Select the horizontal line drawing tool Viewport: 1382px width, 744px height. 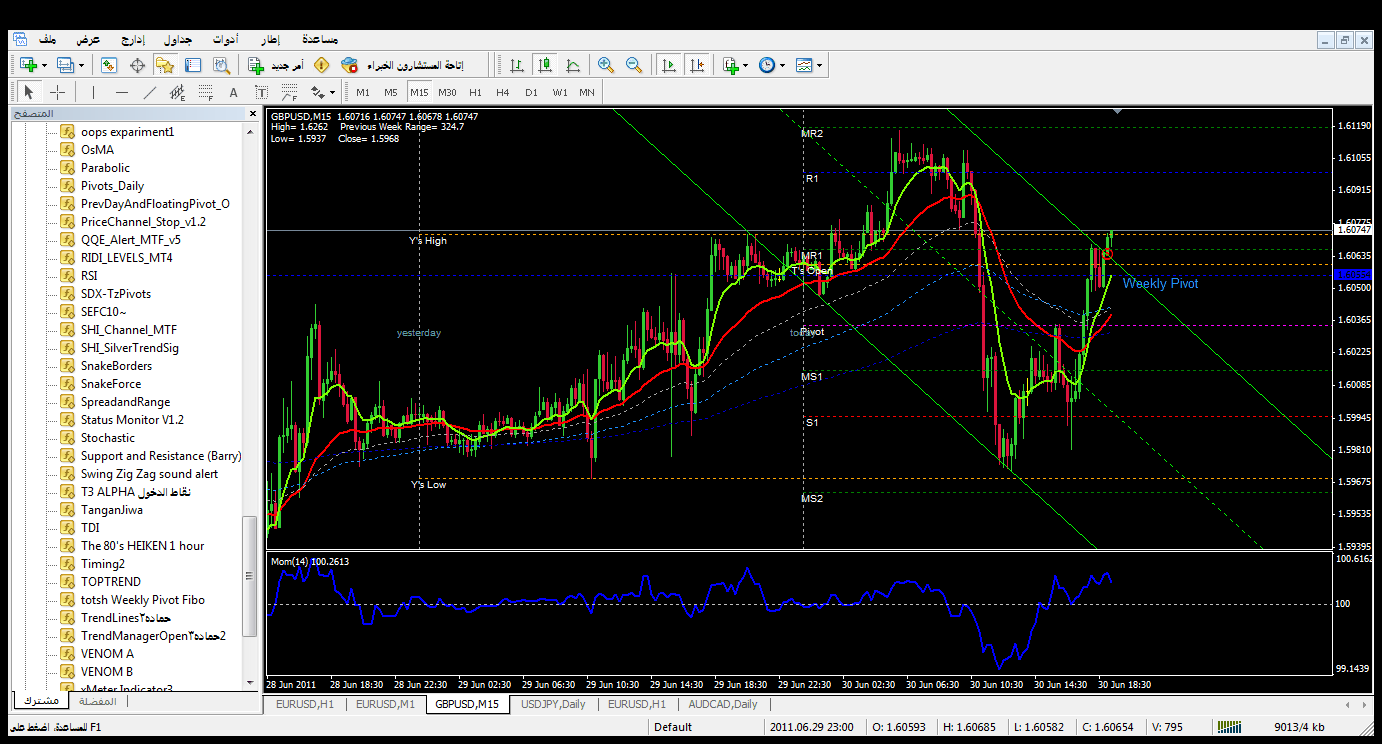[121, 92]
